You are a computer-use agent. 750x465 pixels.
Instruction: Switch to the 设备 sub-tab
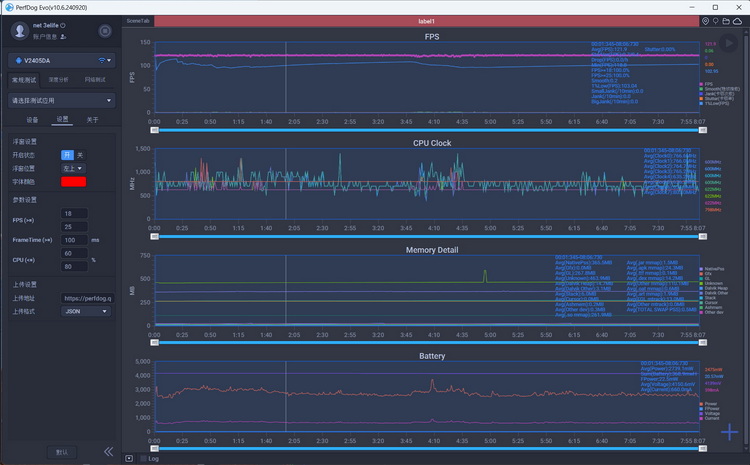point(32,120)
